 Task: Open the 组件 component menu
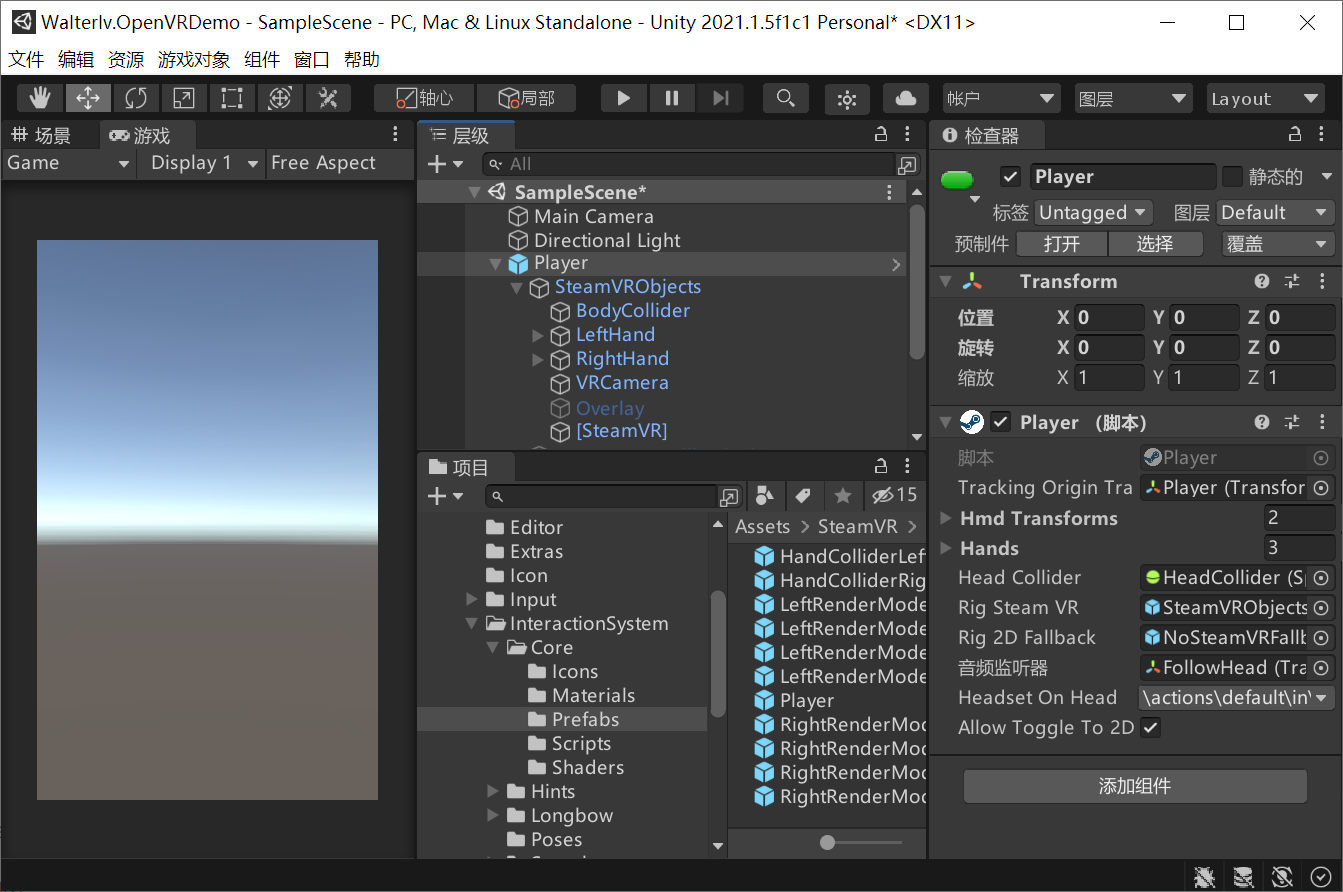coord(262,60)
